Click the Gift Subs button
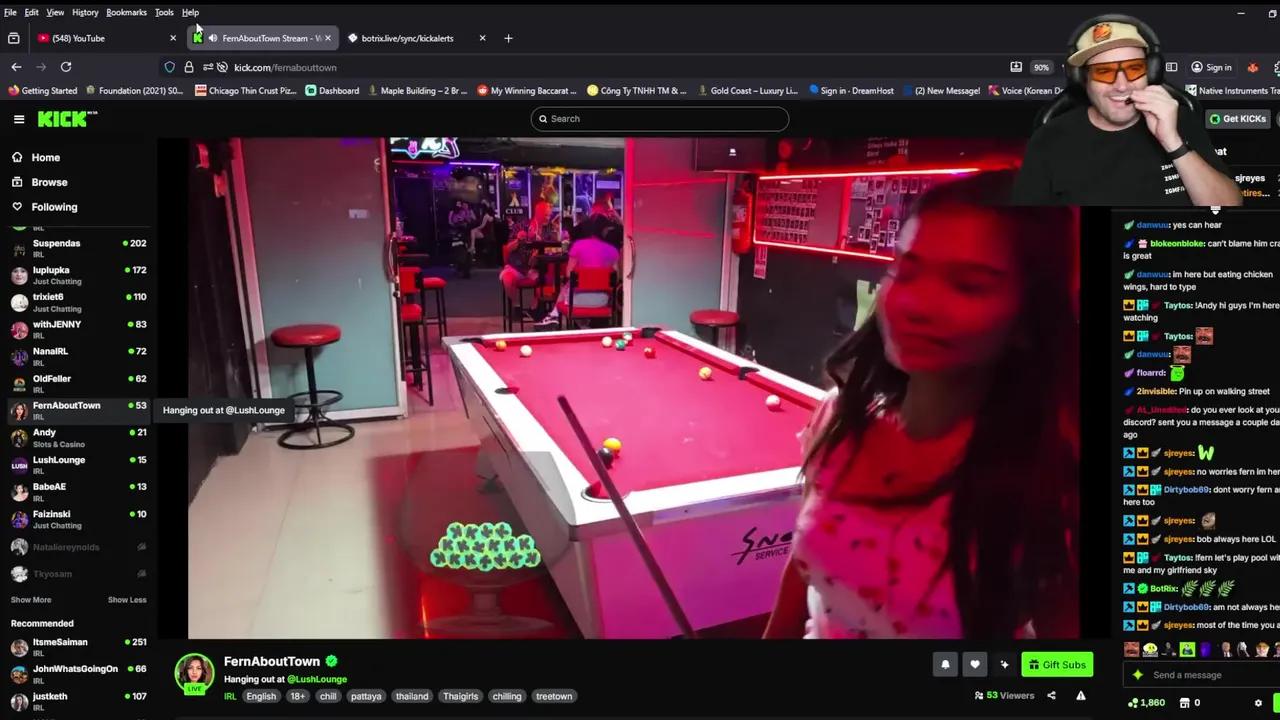 pyautogui.click(x=1057, y=665)
